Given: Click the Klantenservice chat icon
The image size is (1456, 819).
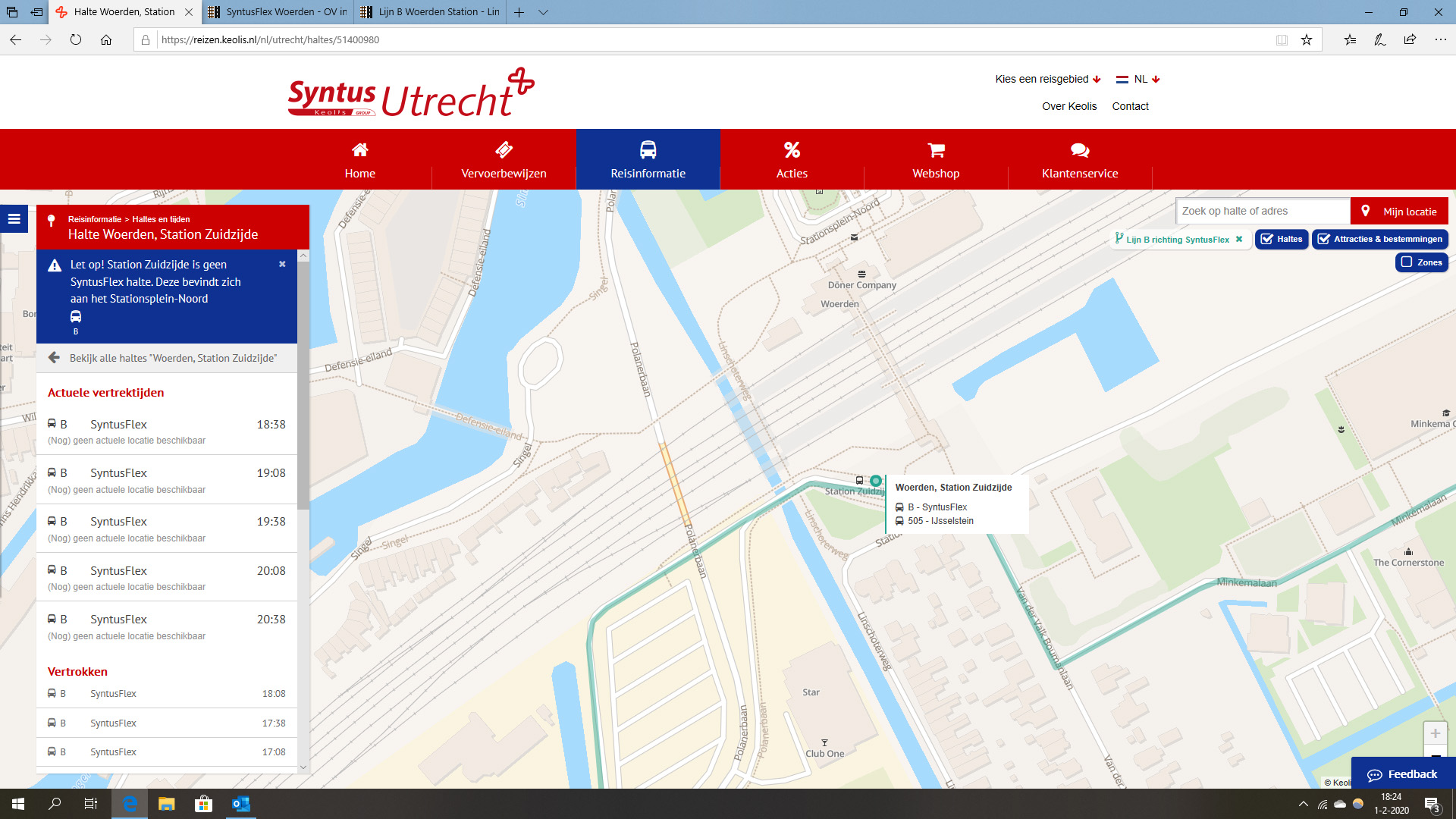Looking at the screenshot, I should coord(1080,150).
